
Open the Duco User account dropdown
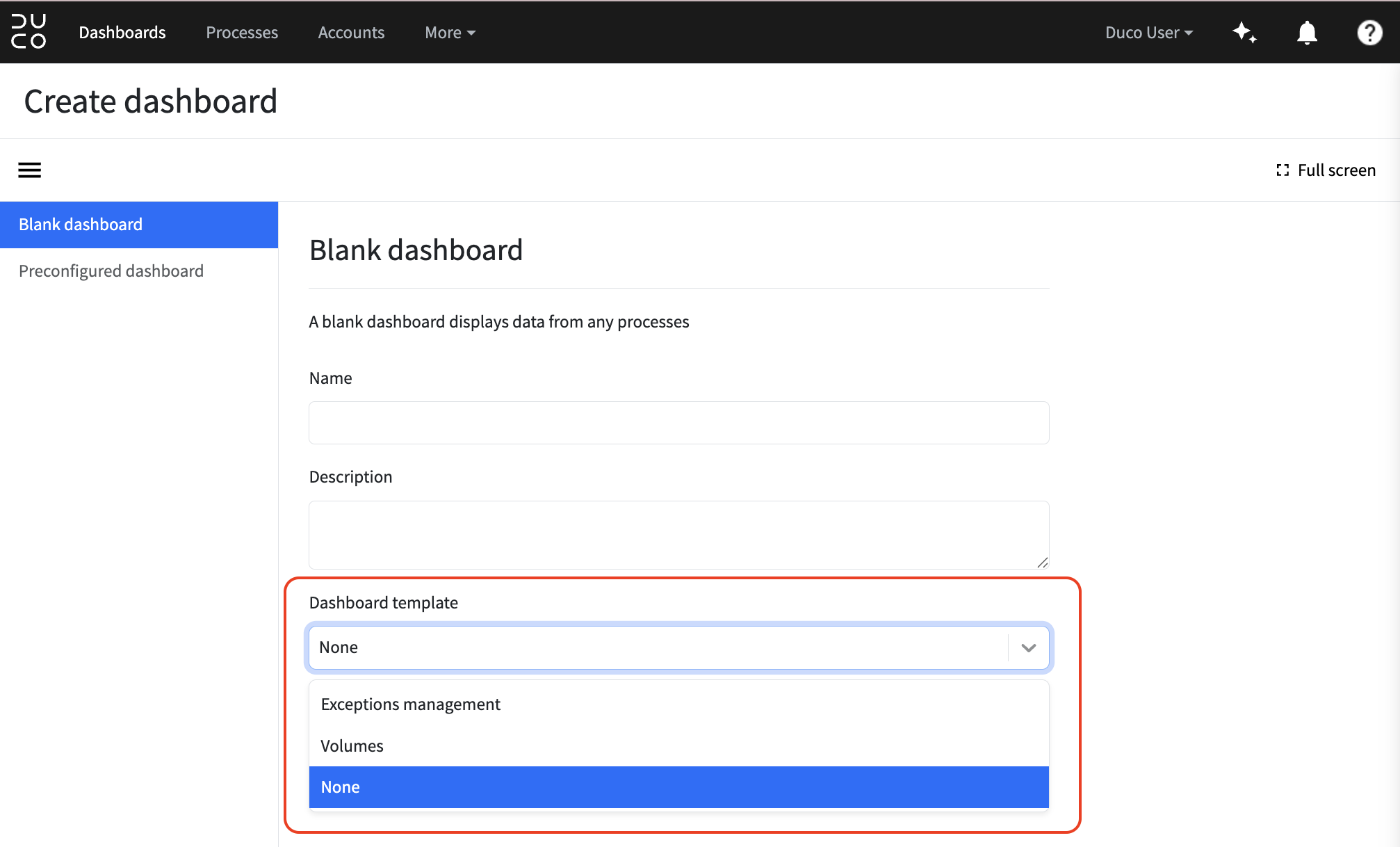pyautogui.click(x=1149, y=33)
